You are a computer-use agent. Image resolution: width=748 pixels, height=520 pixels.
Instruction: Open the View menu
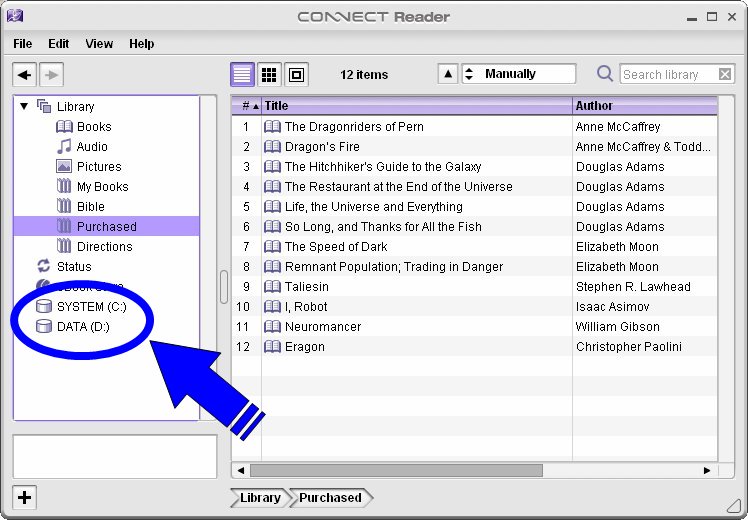click(99, 44)
